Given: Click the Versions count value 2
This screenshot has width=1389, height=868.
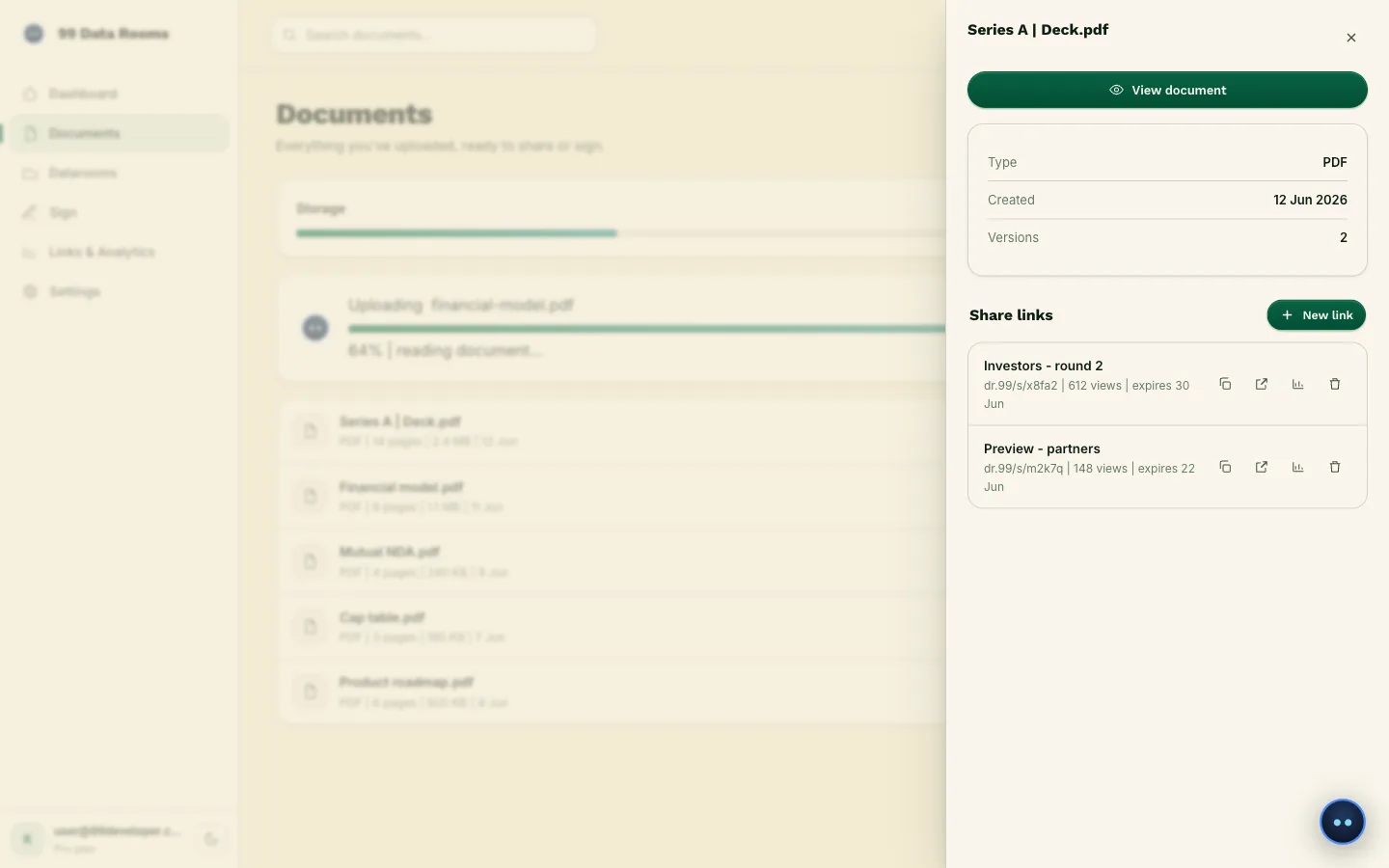Looking at the screenshot, I should tap(1343, 237).
